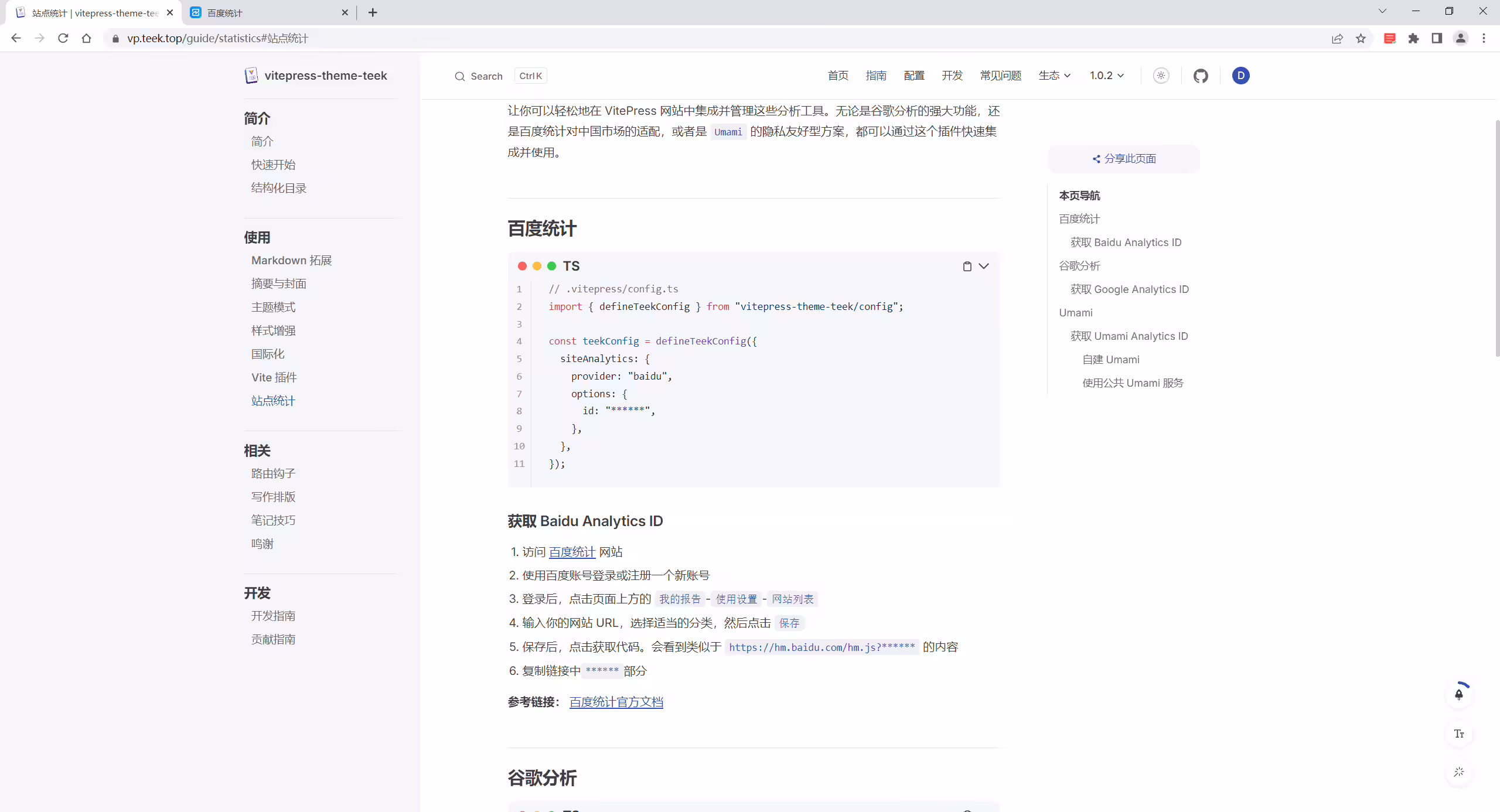Open 配置 in top navigation
The image size is (1500, 812).
click(x=914, y=76)
